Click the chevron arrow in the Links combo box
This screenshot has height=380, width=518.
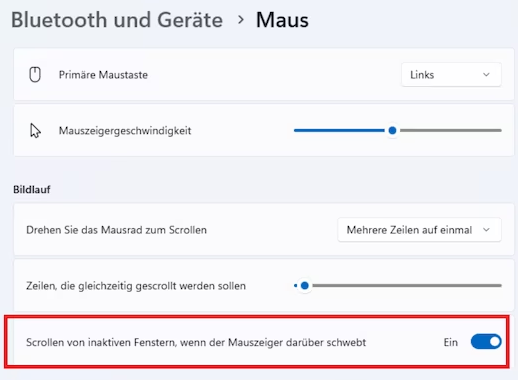486,75
